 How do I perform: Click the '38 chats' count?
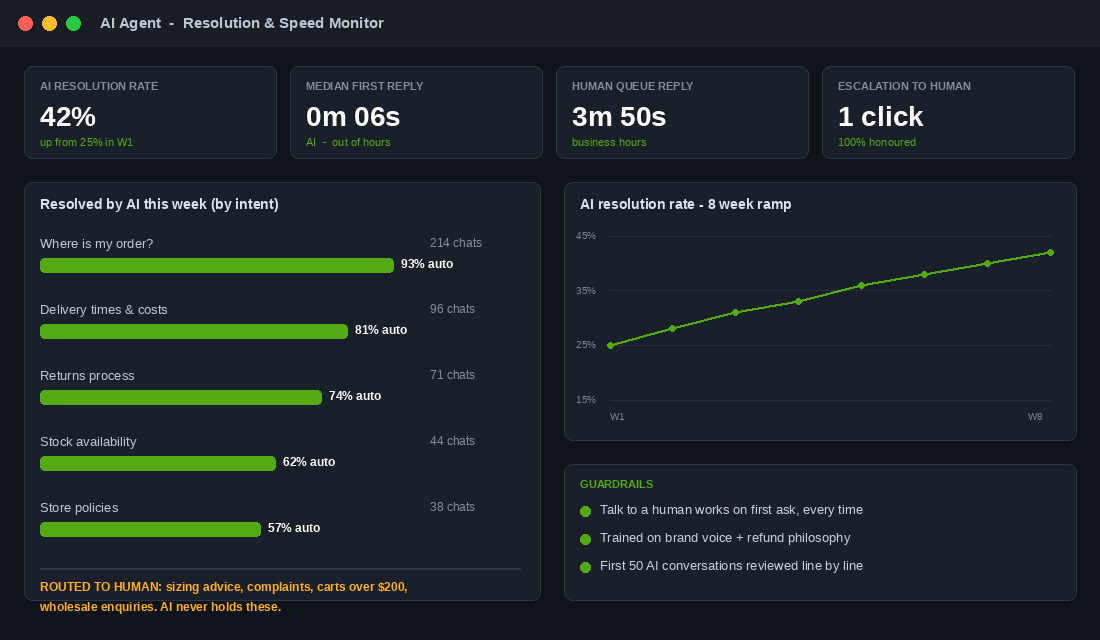click(x=452, y=507)
